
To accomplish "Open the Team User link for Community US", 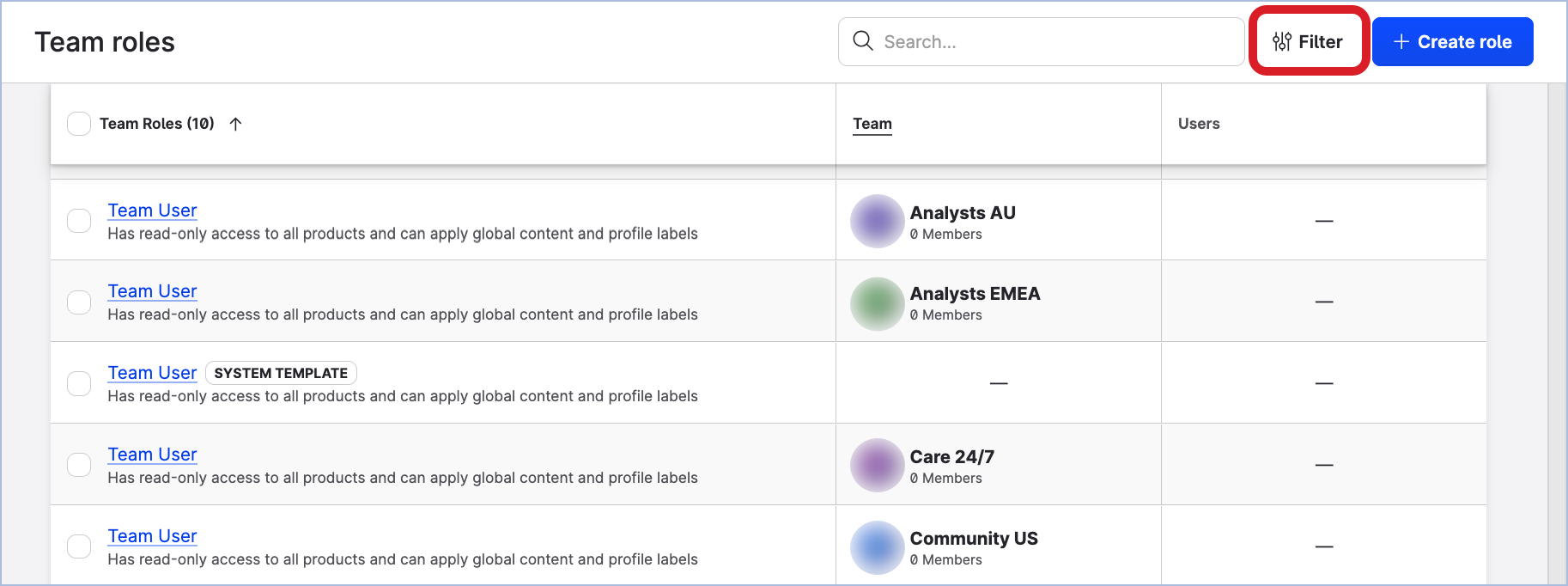I will [x=152, y=536].
